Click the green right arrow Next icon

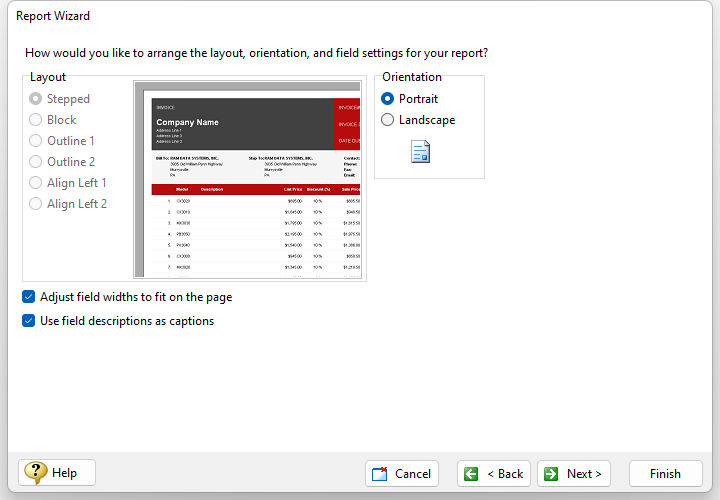551,473
